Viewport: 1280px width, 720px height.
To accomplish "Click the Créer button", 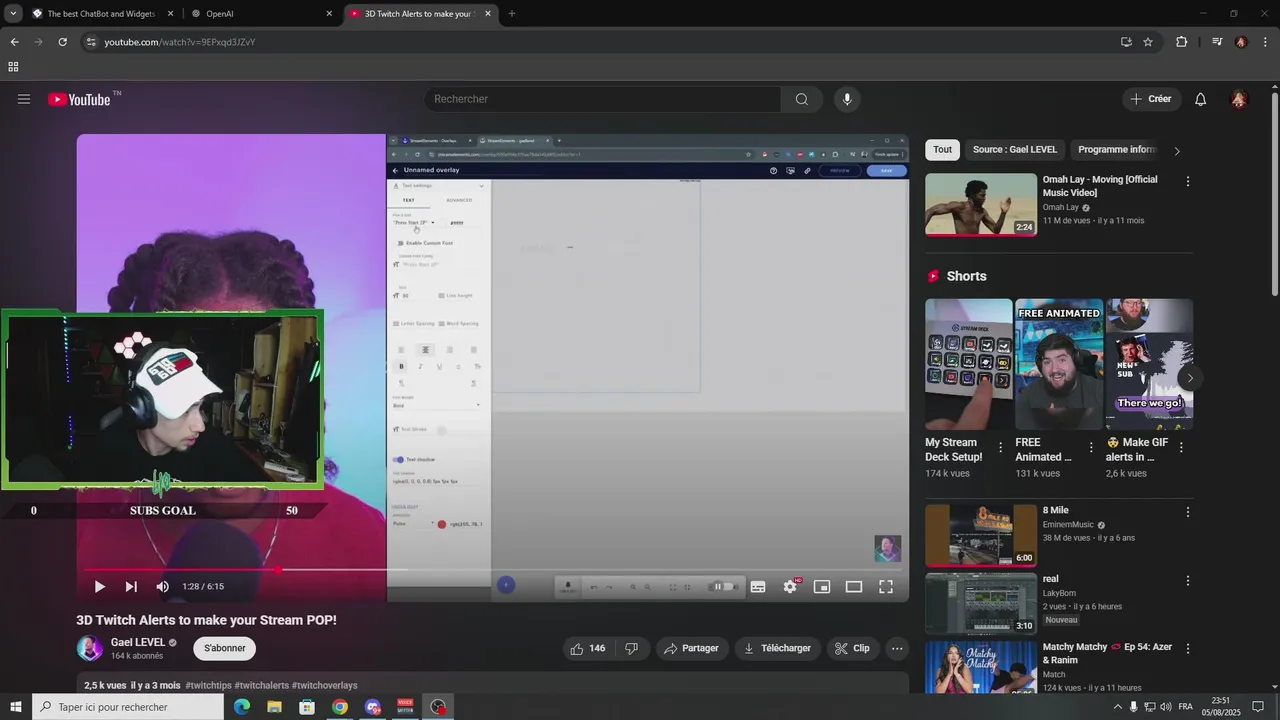I will (x=1151, y=99).
